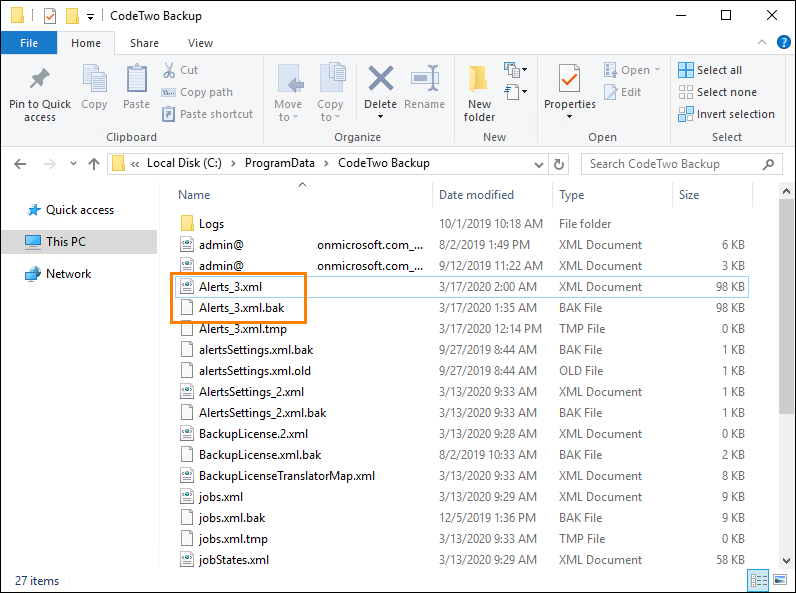
Task: Select the Alerts_3.xml.tmp file
Action: coord(461,329)
